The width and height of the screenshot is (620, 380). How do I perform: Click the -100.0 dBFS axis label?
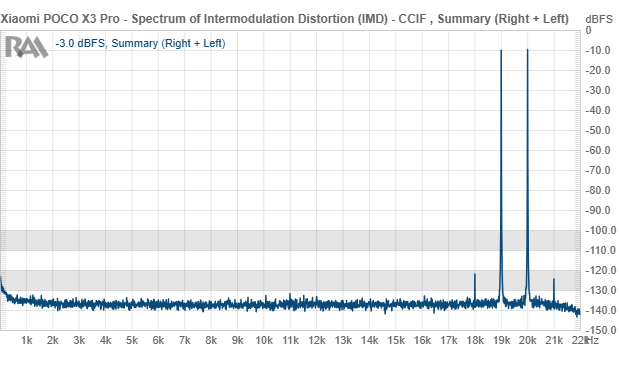click(601, 230)
